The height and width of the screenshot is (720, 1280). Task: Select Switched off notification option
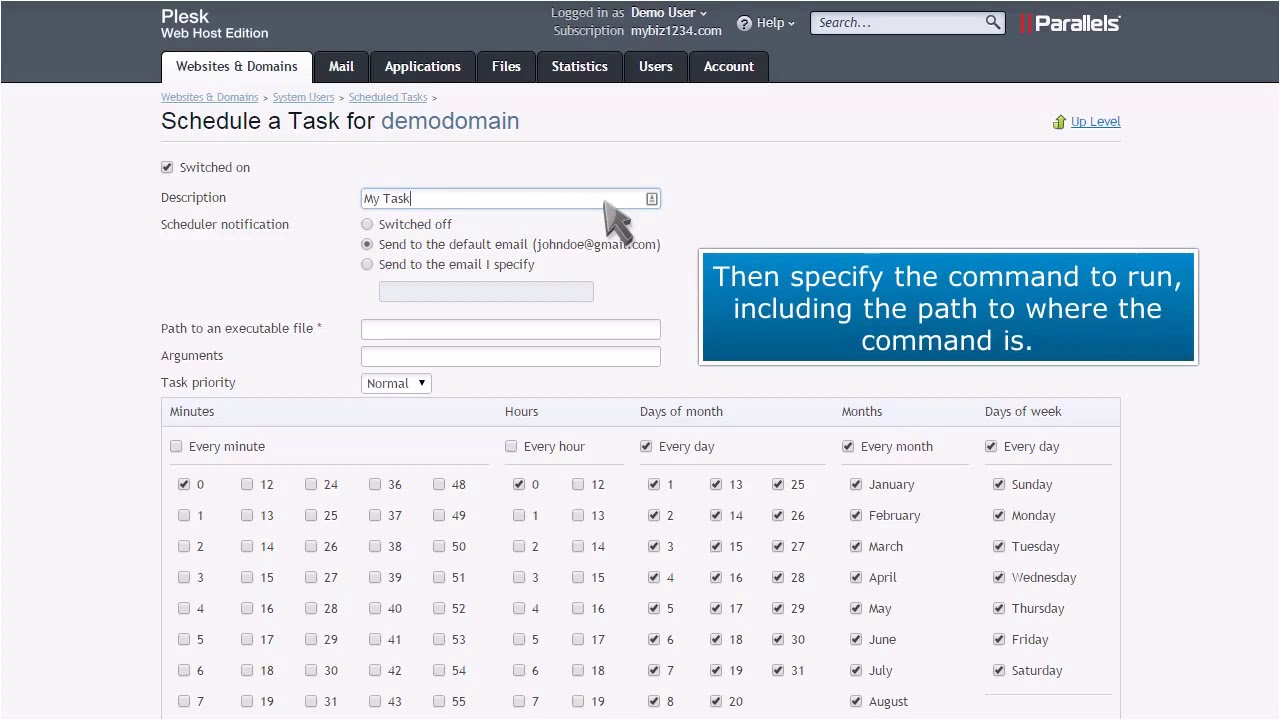367,224
